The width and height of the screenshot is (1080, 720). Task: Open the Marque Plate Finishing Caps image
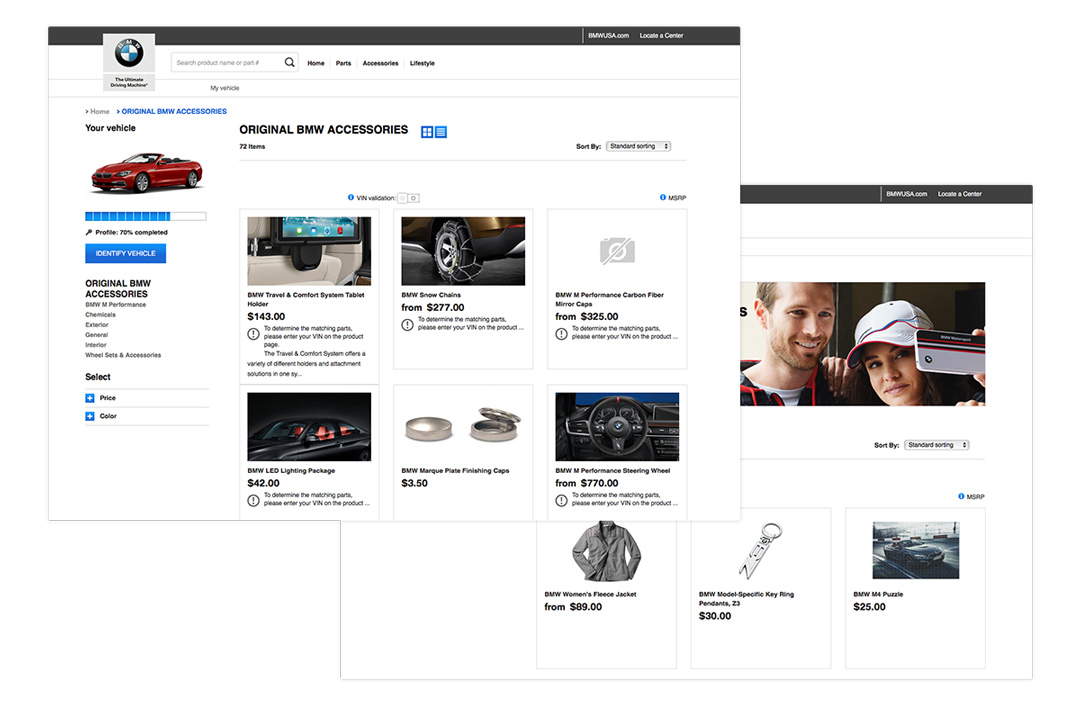tap(463, 425)
